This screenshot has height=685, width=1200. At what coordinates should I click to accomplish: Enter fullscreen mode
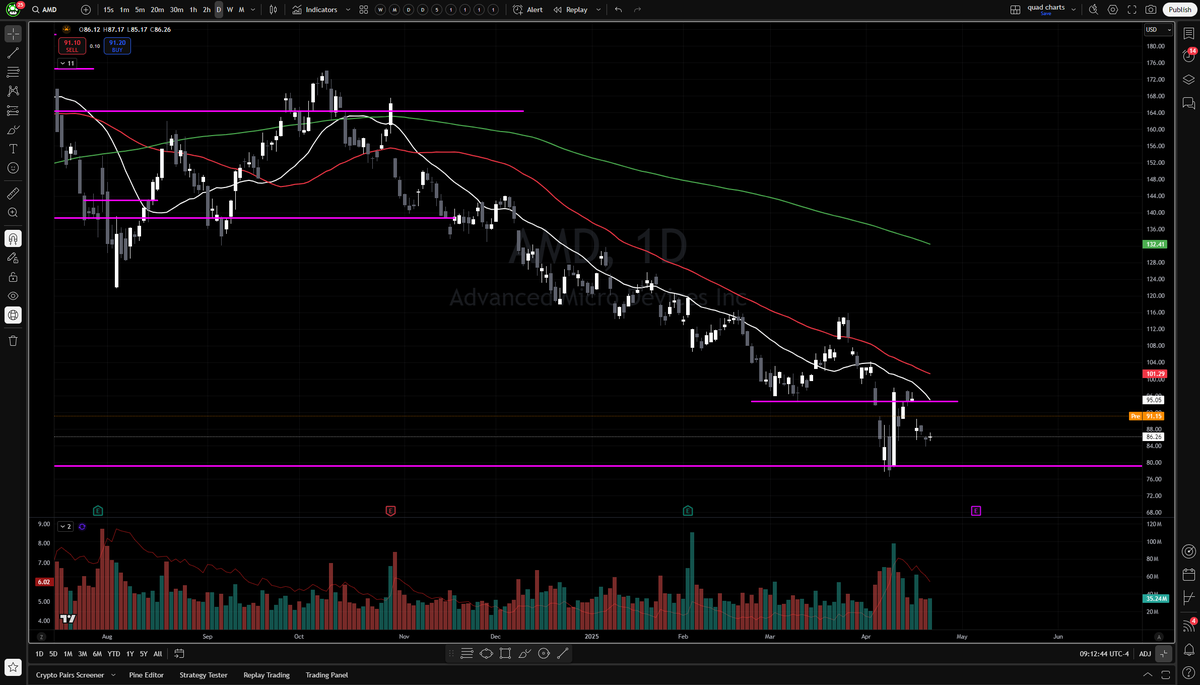[x=1132, y=9]
